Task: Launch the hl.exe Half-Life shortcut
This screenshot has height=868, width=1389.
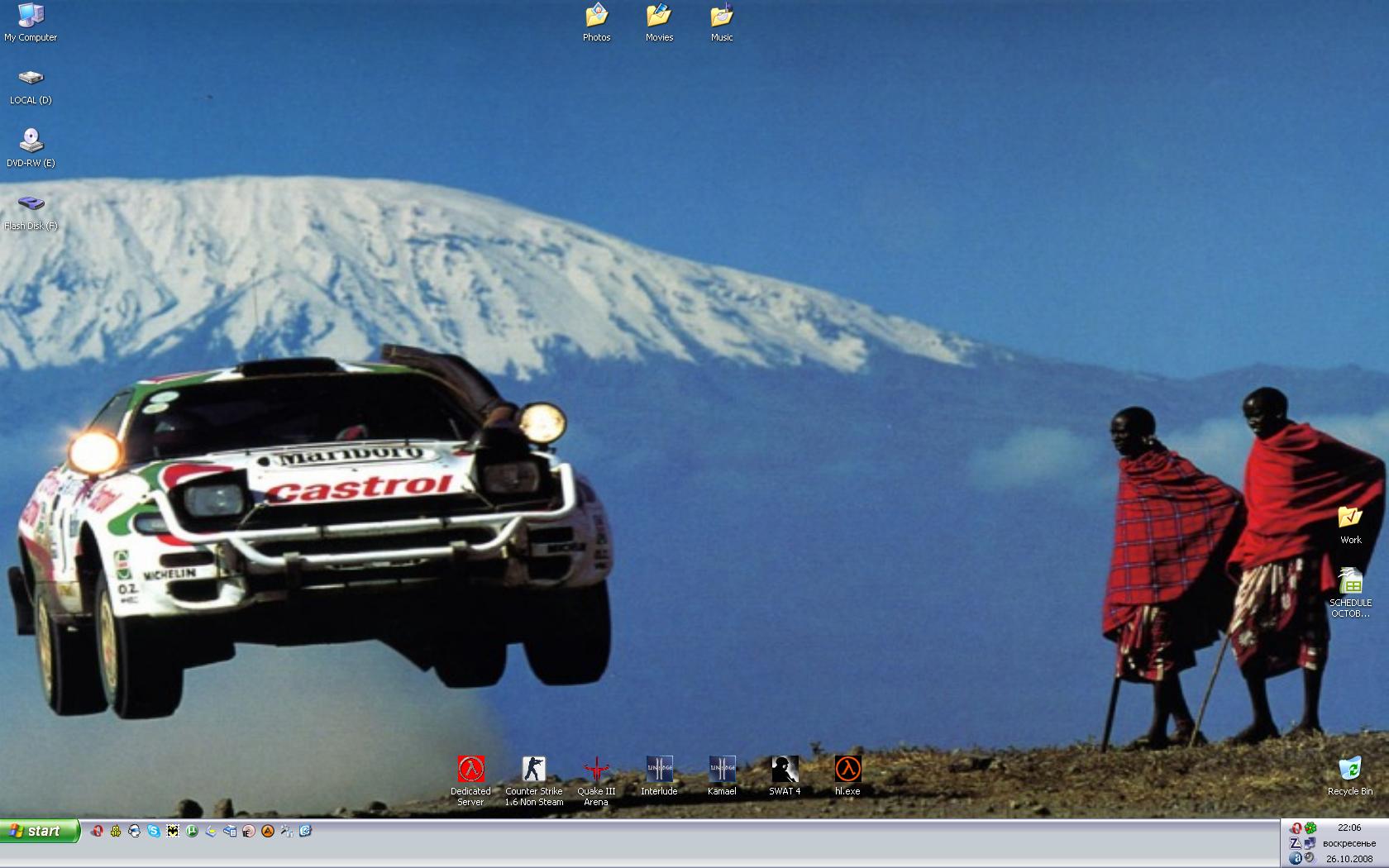Action: coord(847,776)
